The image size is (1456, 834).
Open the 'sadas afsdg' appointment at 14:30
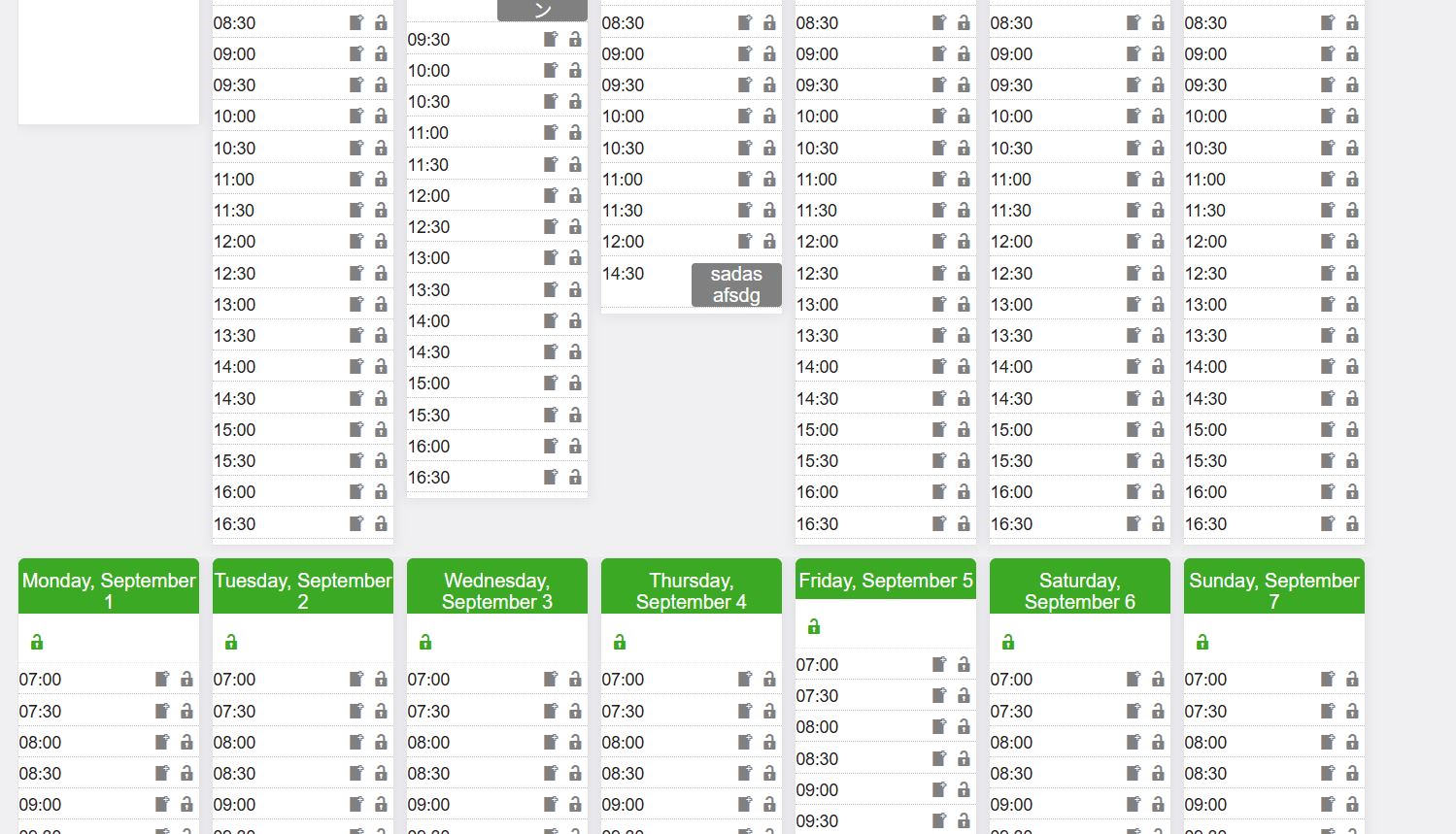click(736, 285)
